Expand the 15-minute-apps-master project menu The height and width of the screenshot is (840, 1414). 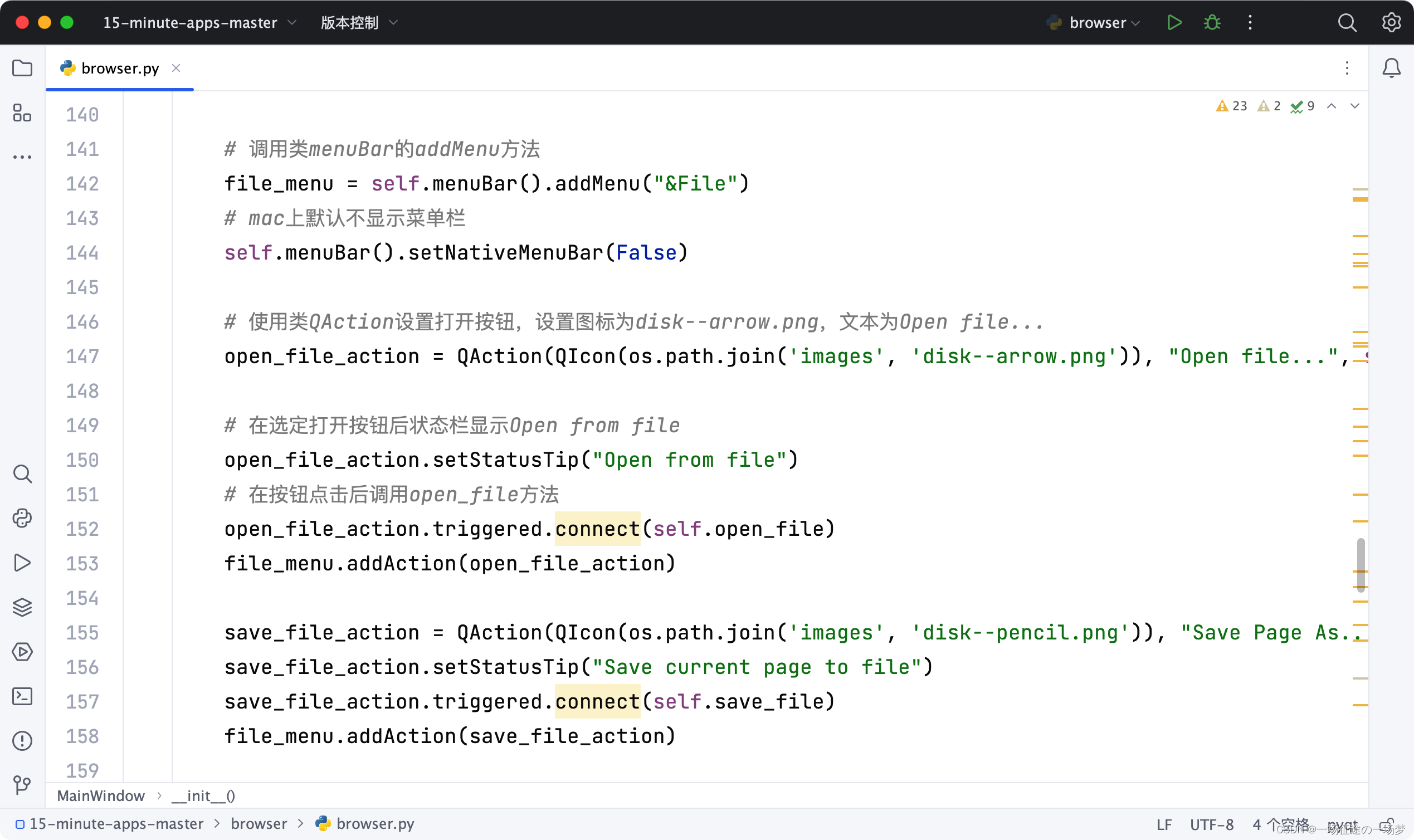pos(196,23)
